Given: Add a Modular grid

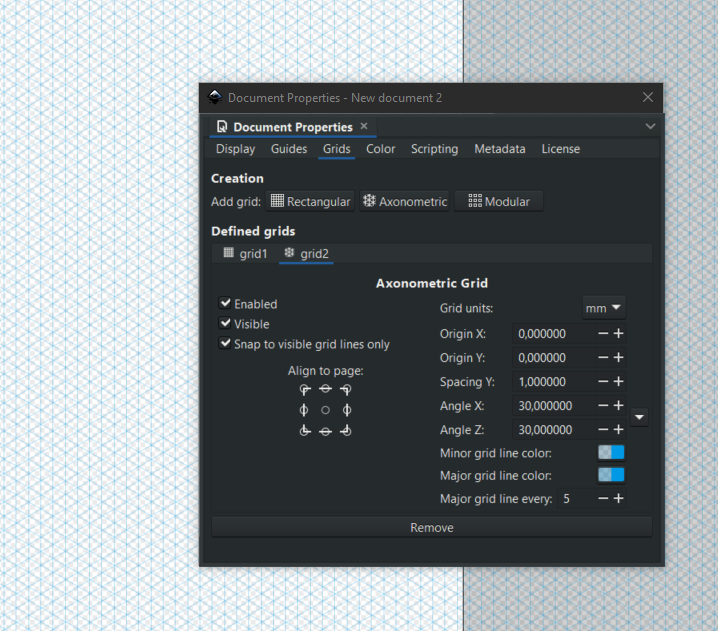Looking at the screenshot, I should click(x=499, y=201).
